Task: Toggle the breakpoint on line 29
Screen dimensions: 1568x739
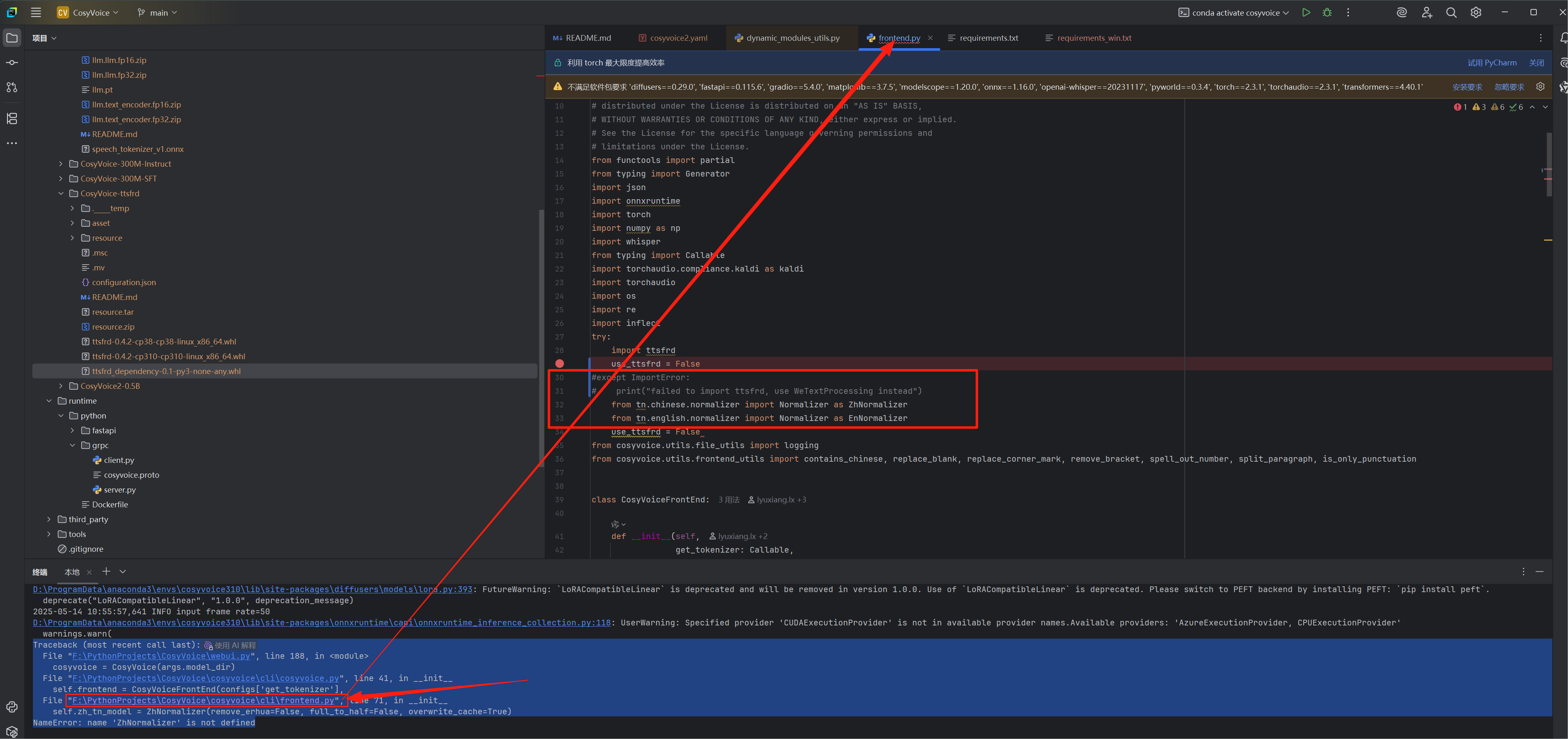Action: coord(559,364)
